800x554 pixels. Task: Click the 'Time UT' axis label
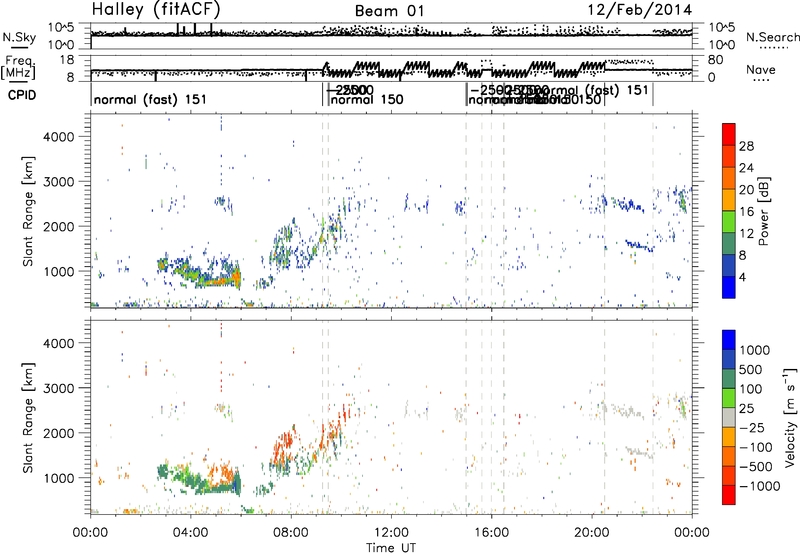(x=391, y=547)
